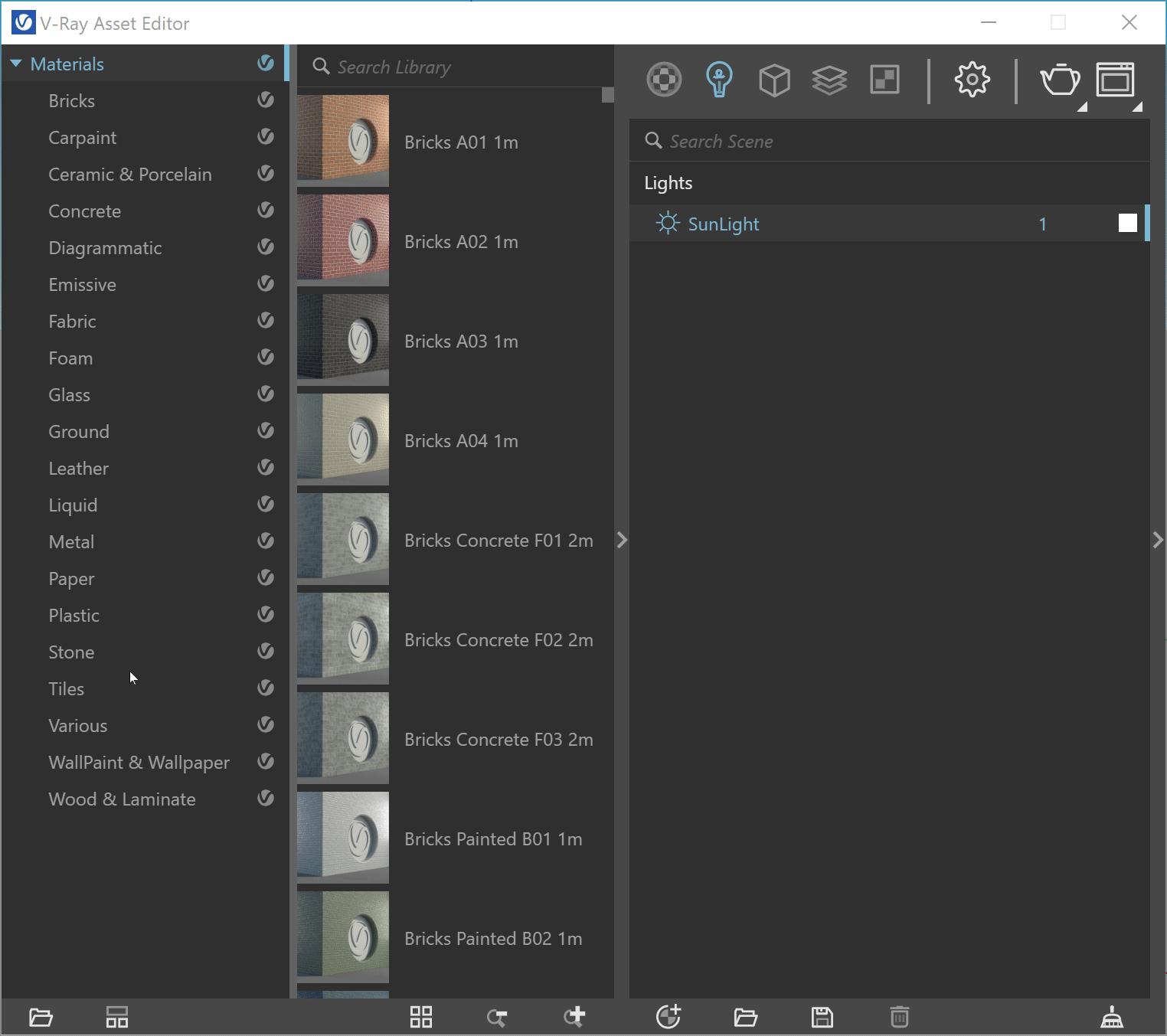Click into the Search Scene field
This screenshot has width=1167, height=1036.
890,141
